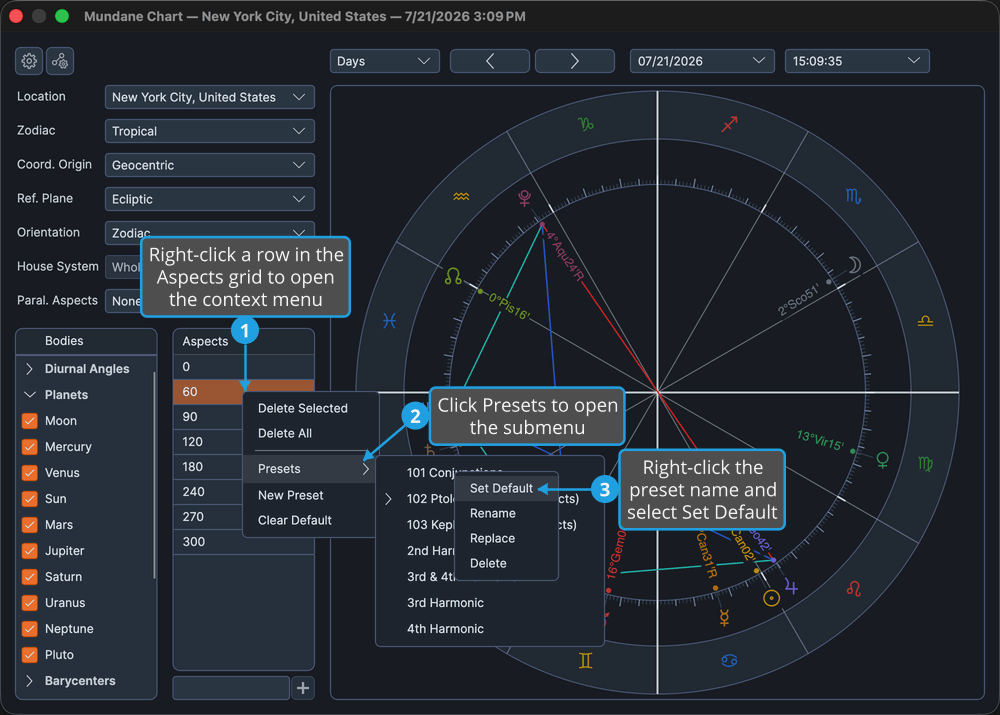
Task: Open the settings gear icon
Action: point(29,61)
